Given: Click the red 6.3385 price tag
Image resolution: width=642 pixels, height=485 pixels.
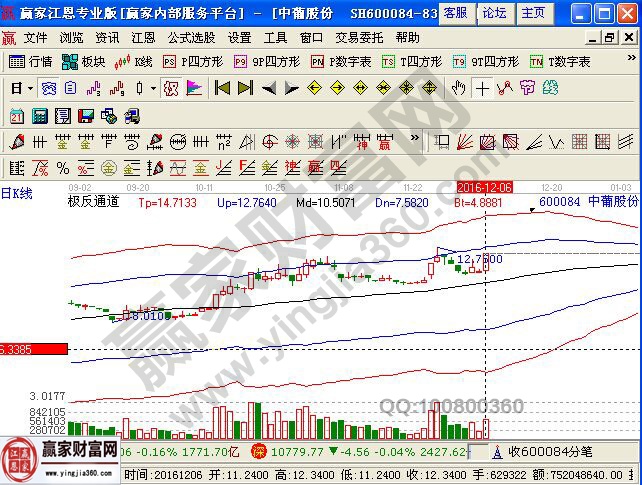Looking at the screenshot, I should click(34, 349).
